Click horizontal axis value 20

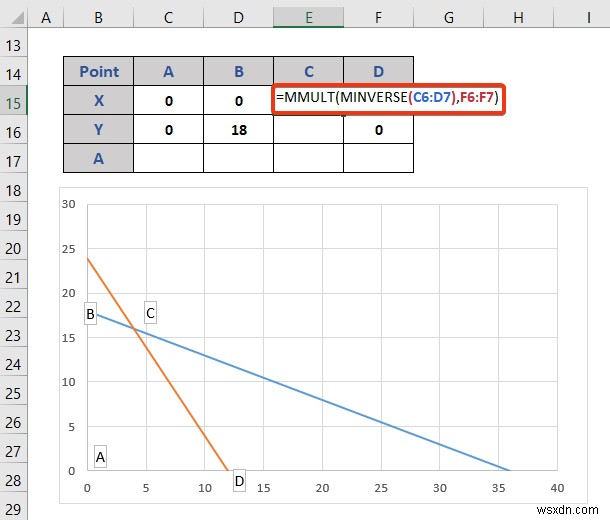322,488
